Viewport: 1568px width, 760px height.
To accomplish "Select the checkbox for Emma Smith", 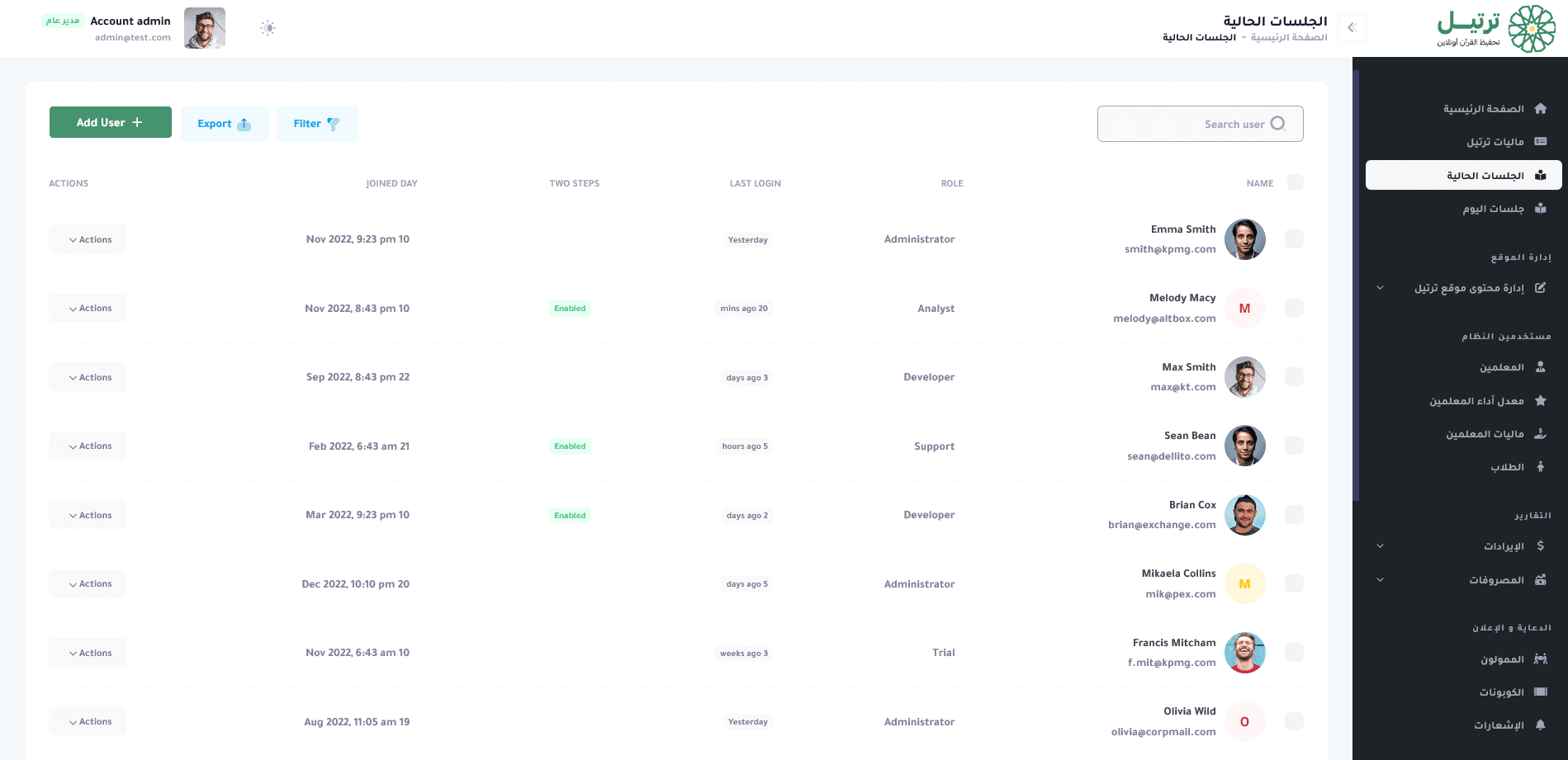I will (1294, 239).
